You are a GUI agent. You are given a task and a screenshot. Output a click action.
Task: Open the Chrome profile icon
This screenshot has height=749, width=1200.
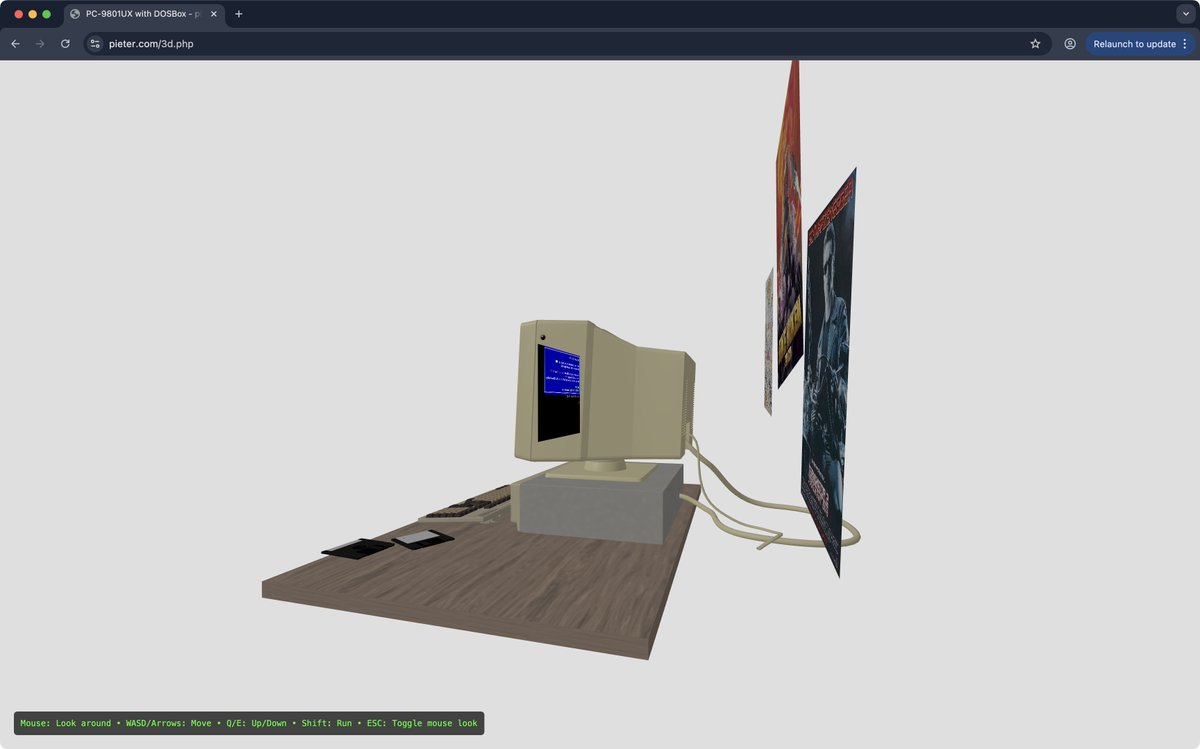pos(1070,44)
